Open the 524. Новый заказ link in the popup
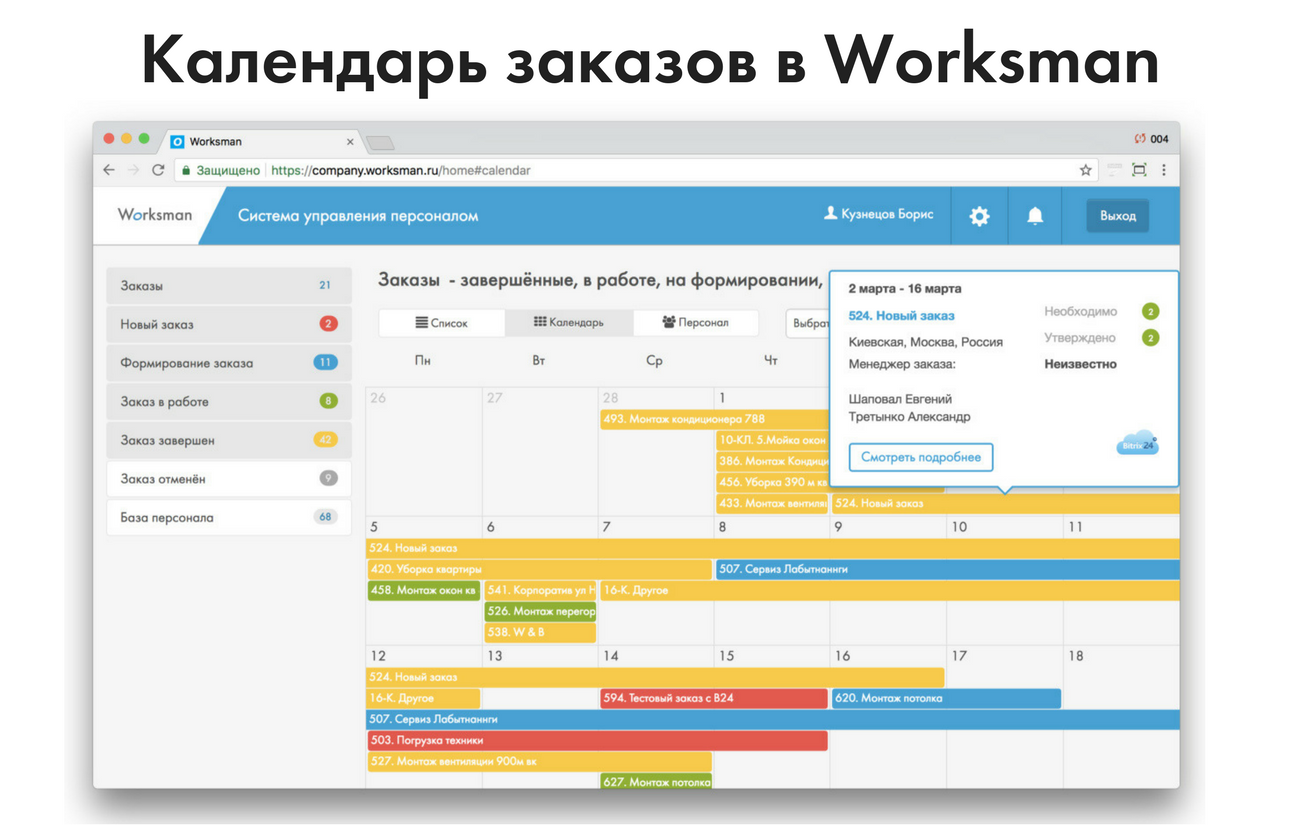 901,315
